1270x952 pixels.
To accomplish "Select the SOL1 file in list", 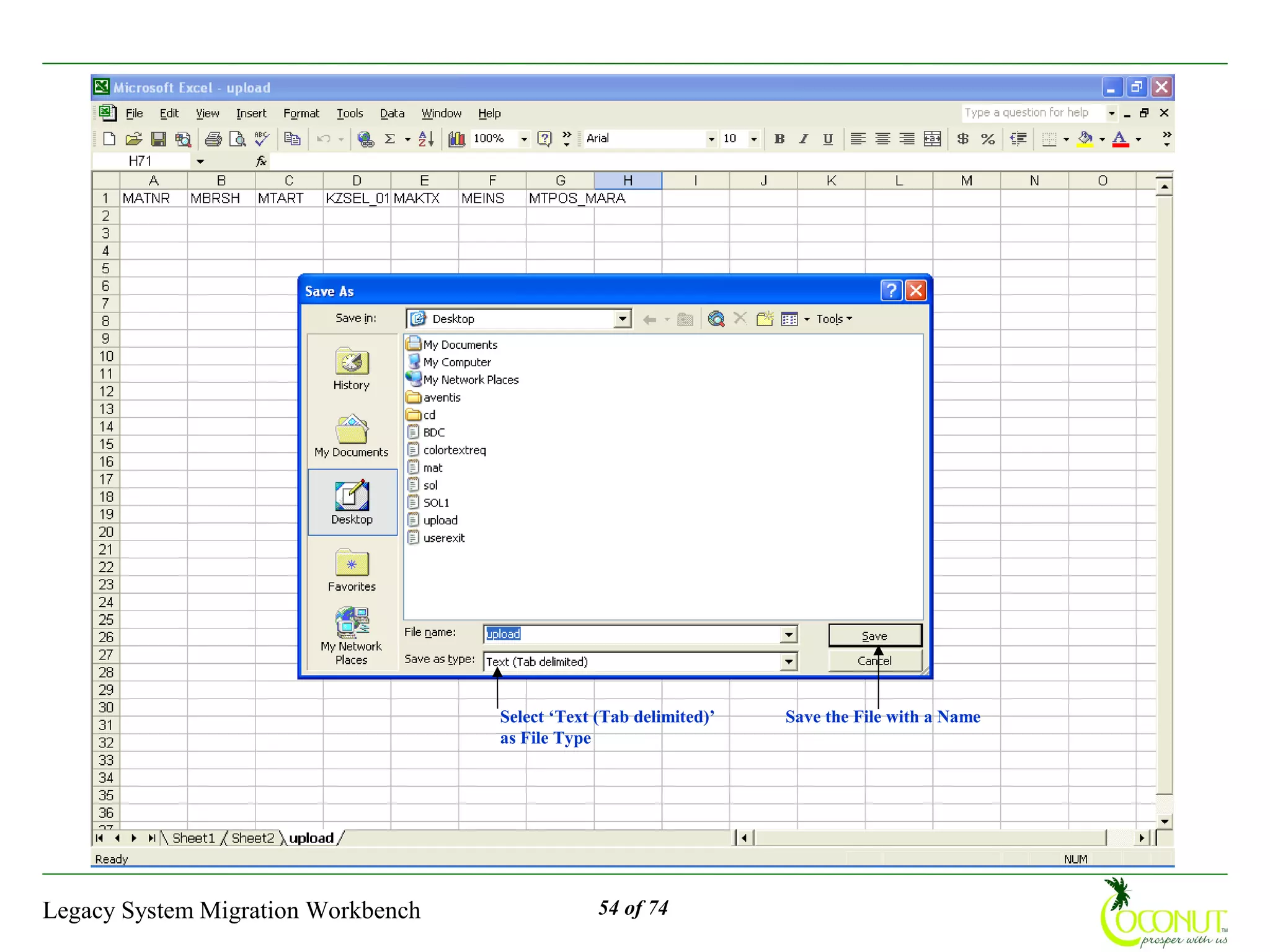I will coord(429,503).
